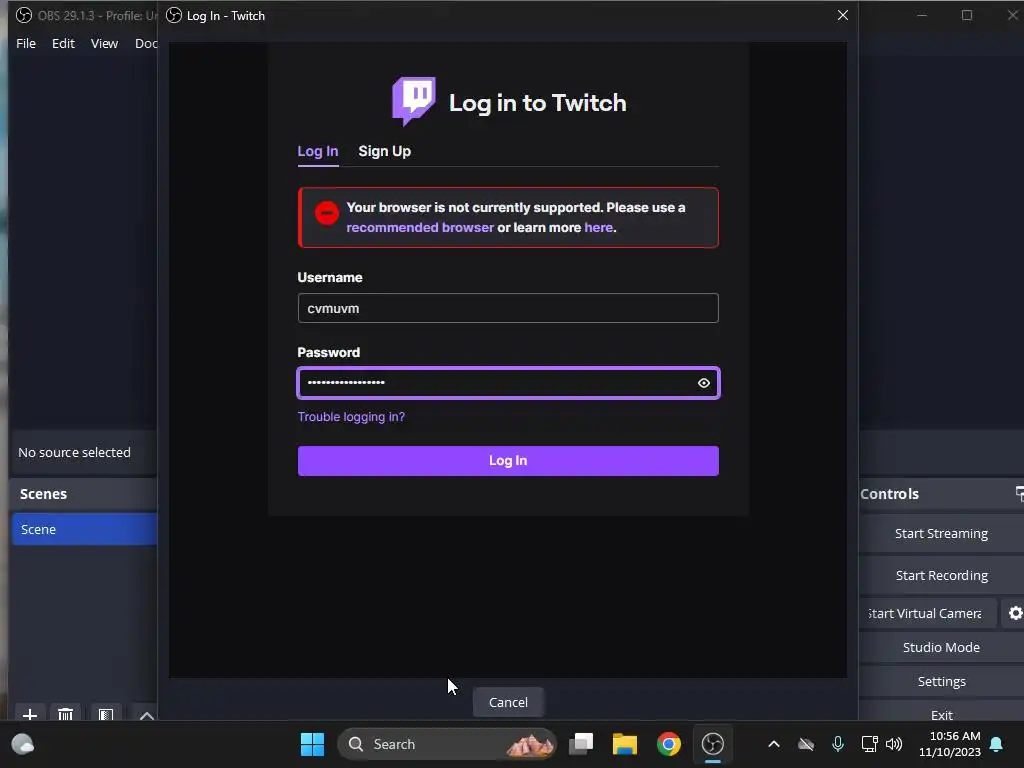Click Exit in OBS Controls

tap(941, 713)
